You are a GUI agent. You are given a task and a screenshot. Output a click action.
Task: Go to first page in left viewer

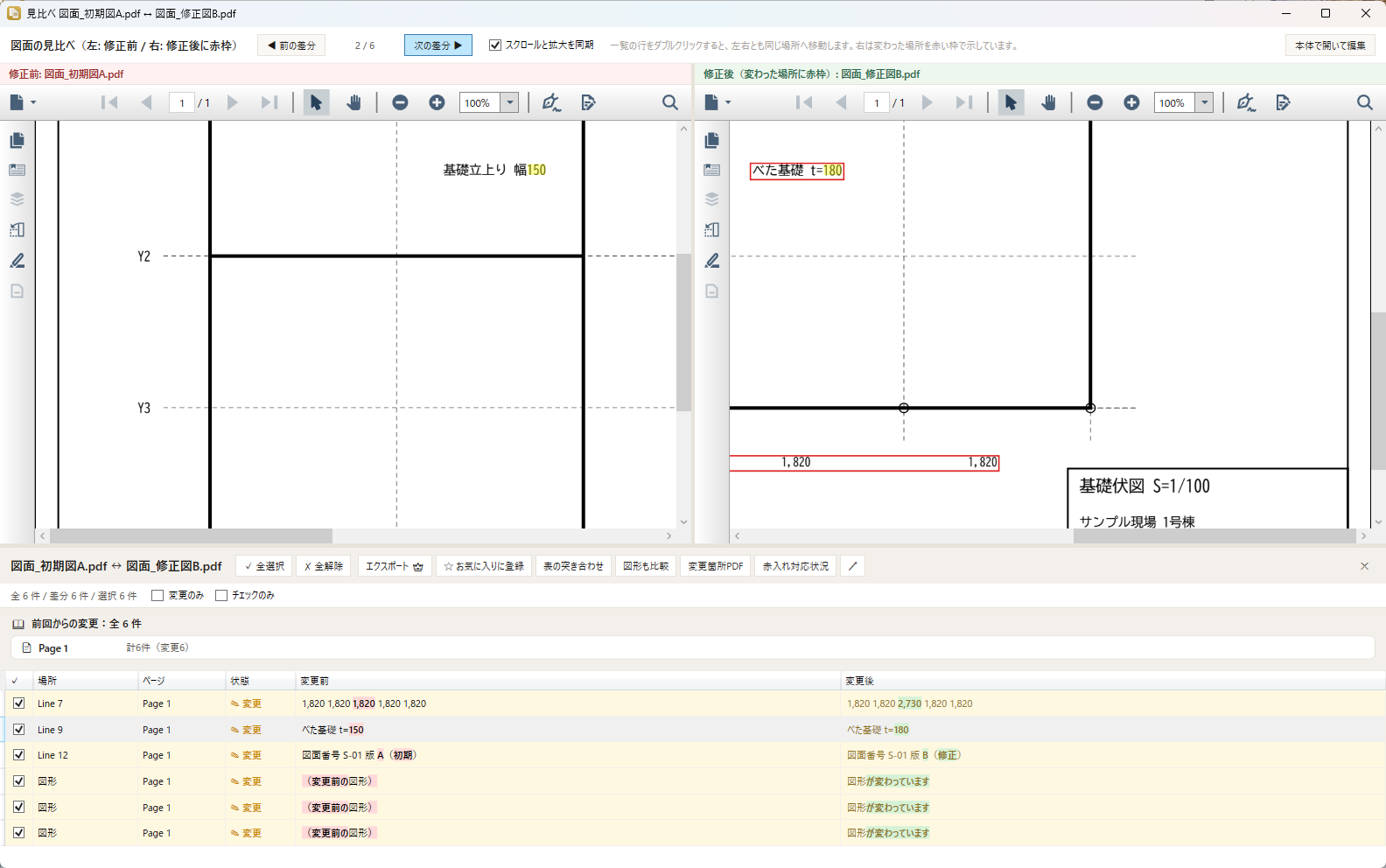click(109, 102)
